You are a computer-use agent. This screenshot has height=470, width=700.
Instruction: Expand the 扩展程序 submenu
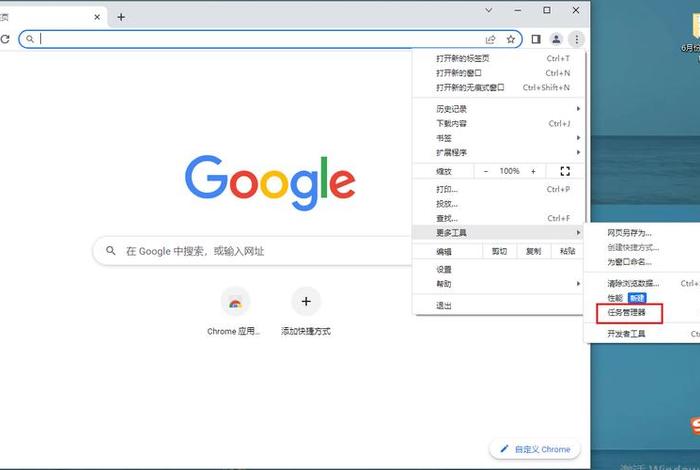[498, 152]
